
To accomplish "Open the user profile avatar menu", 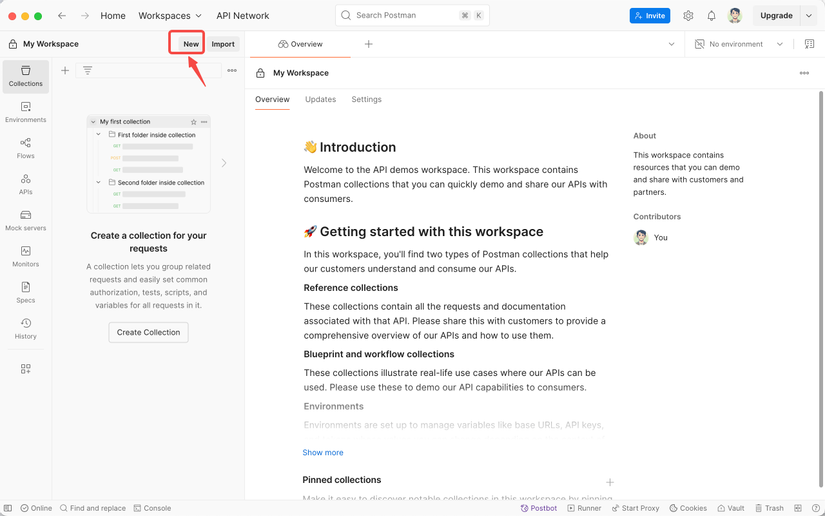I will [x=735, y=16].
